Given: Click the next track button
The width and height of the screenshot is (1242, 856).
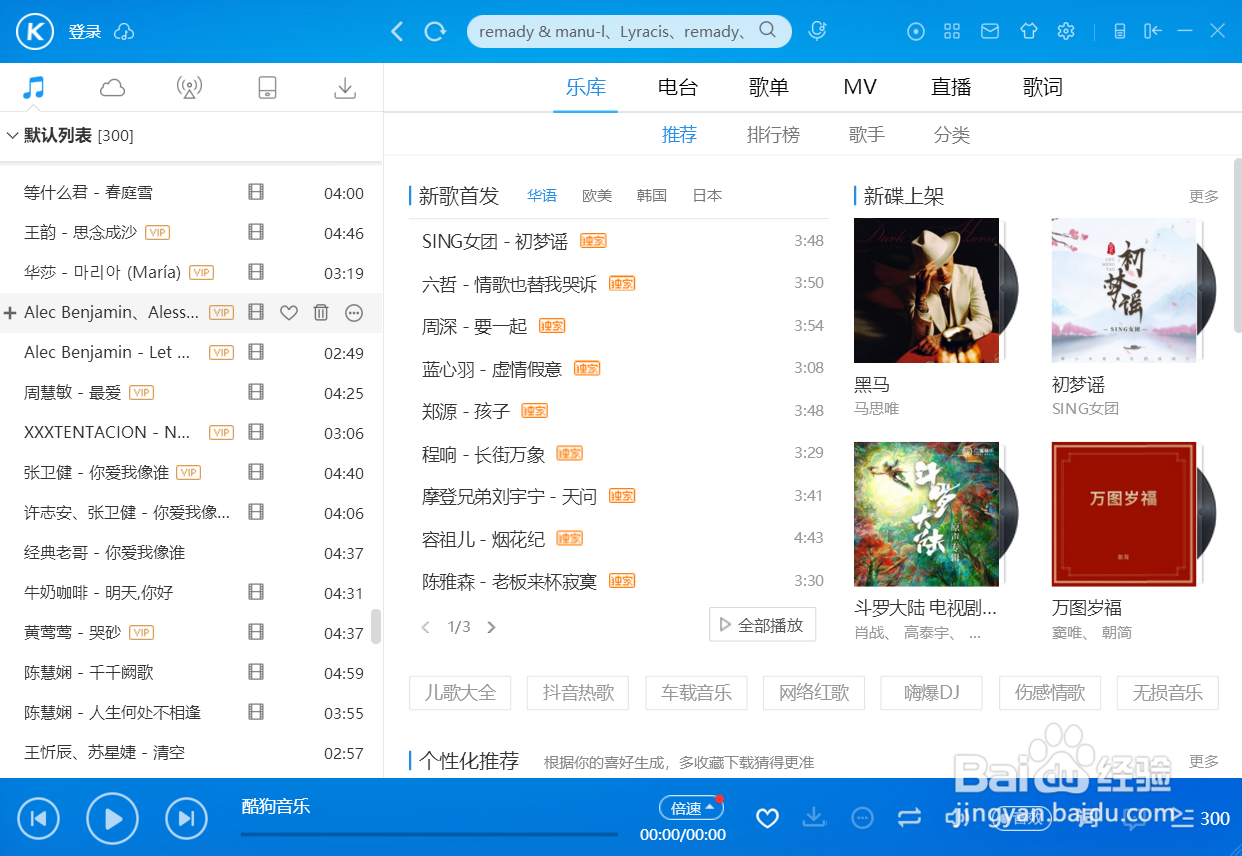Looking at the screenshot, I should point(186,819).
